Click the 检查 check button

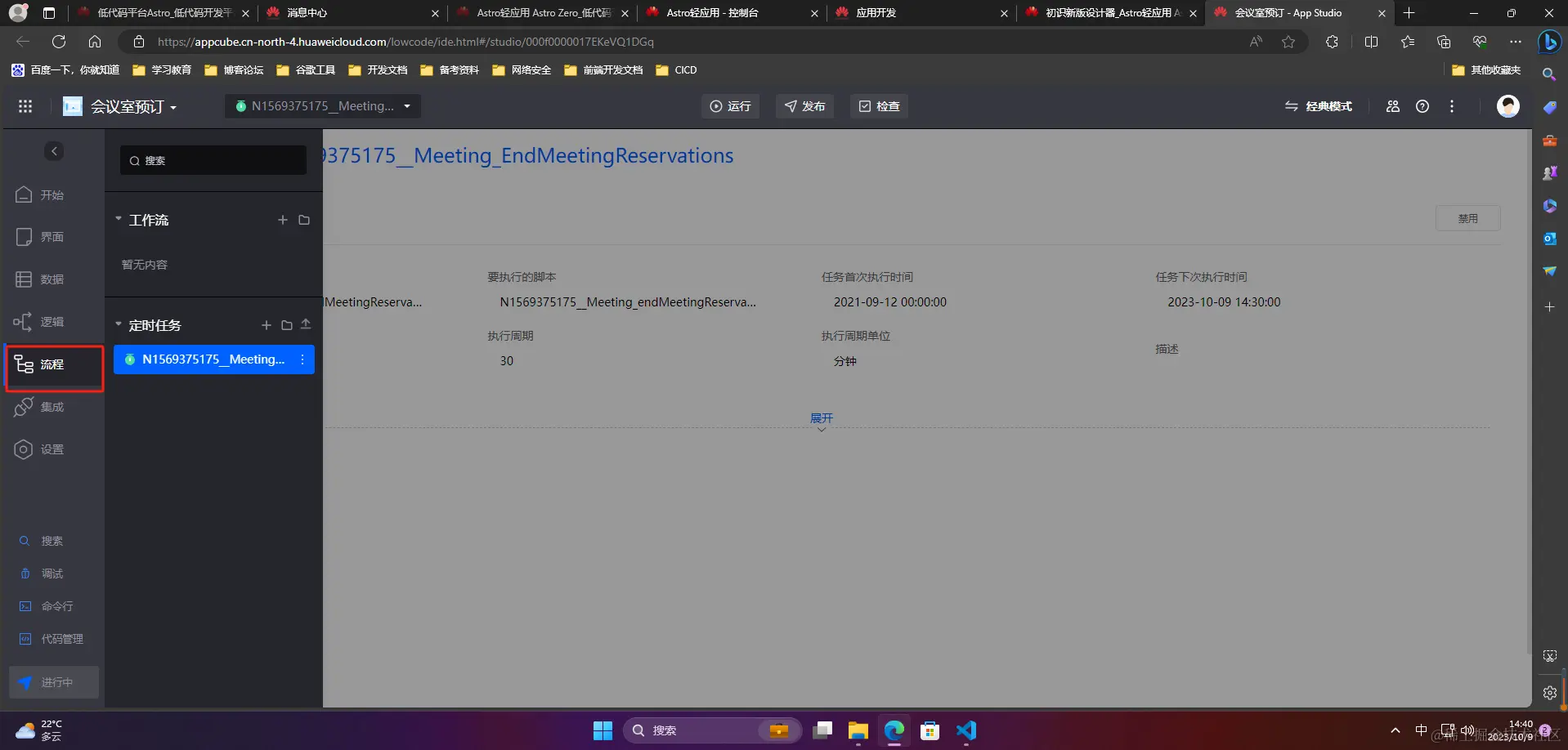(879, 106)
